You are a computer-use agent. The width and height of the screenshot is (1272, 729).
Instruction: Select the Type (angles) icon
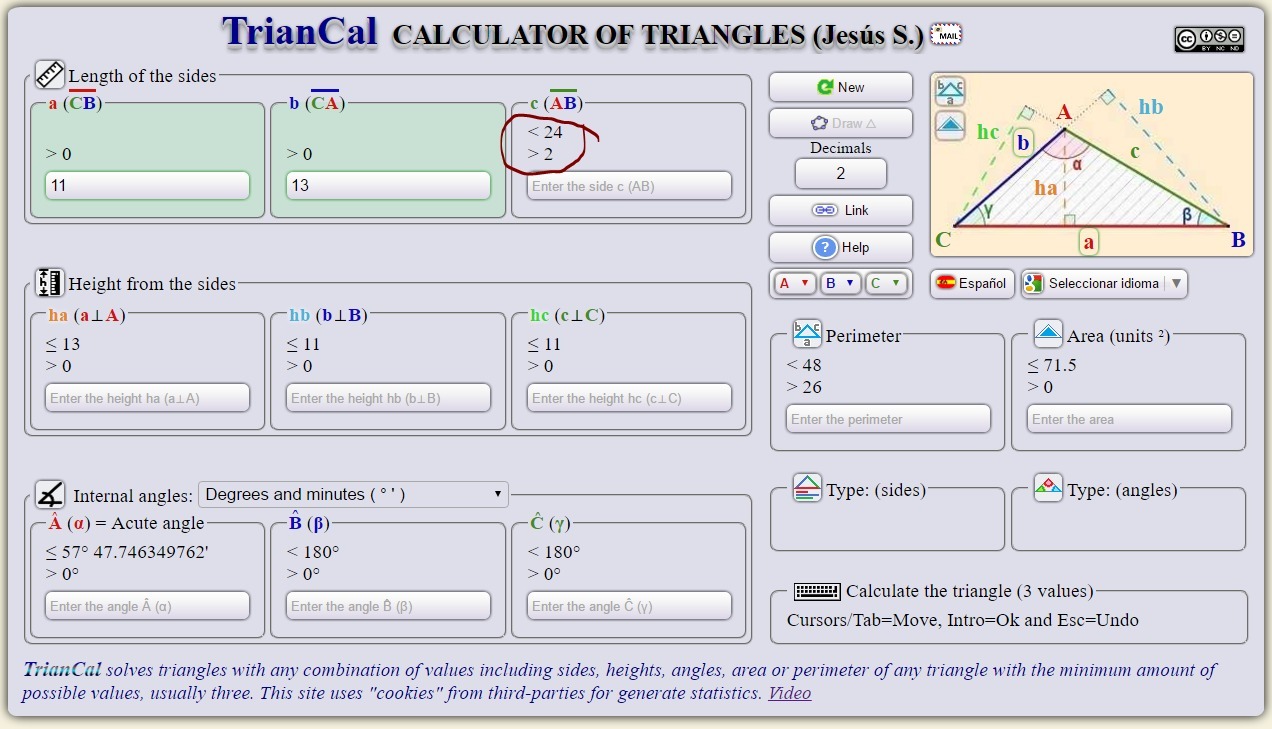point(1048,488)
